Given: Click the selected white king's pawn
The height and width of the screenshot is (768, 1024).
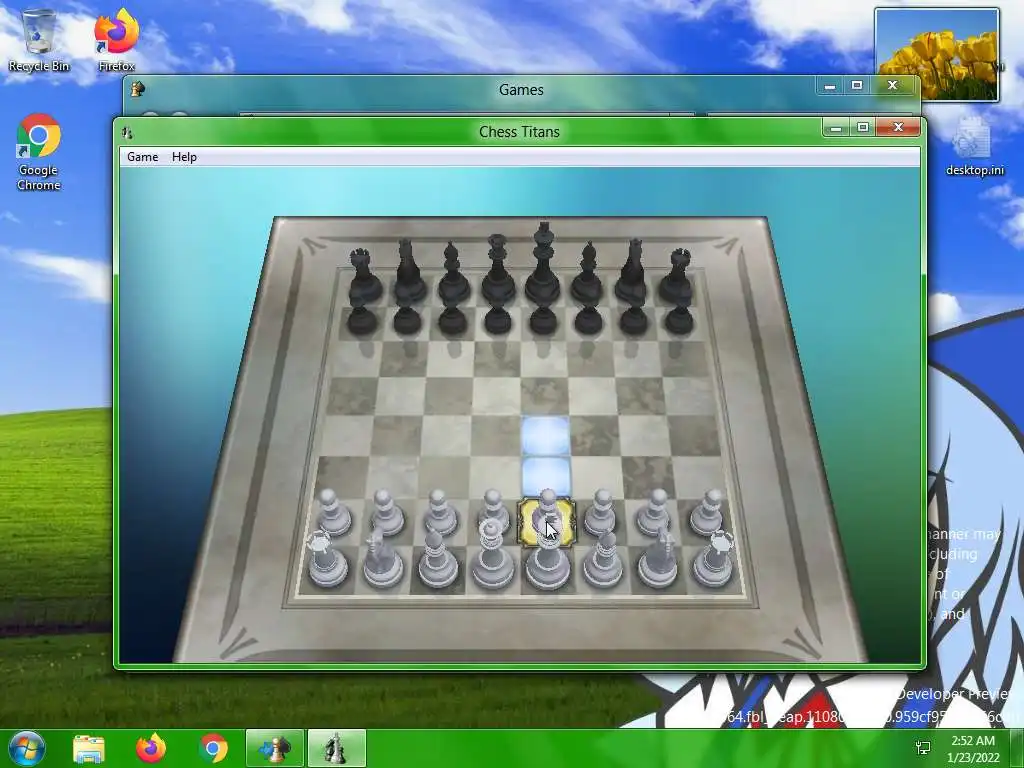Looking at the screenshot, I should coord(547,521).
